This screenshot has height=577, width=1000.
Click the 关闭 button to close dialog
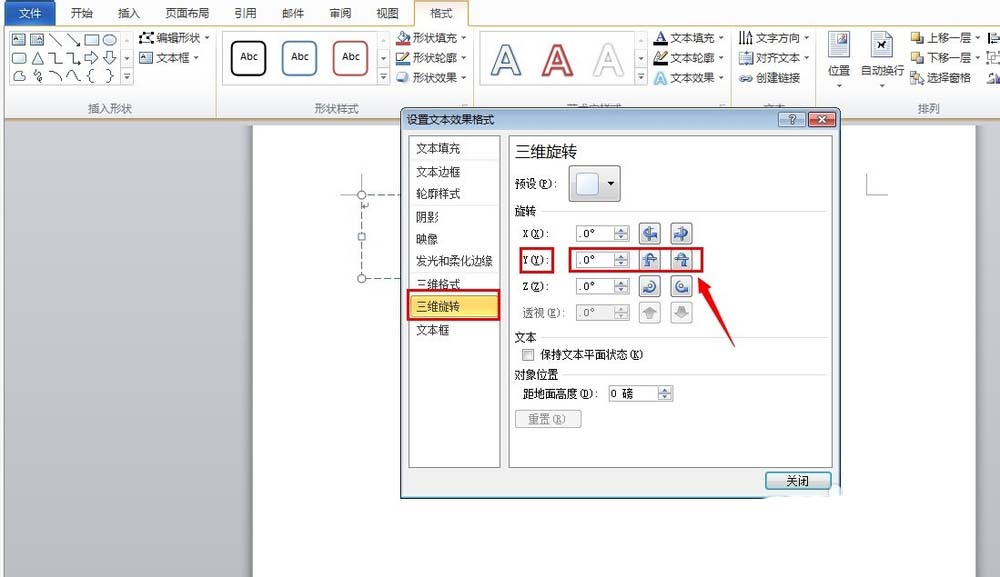797,481
